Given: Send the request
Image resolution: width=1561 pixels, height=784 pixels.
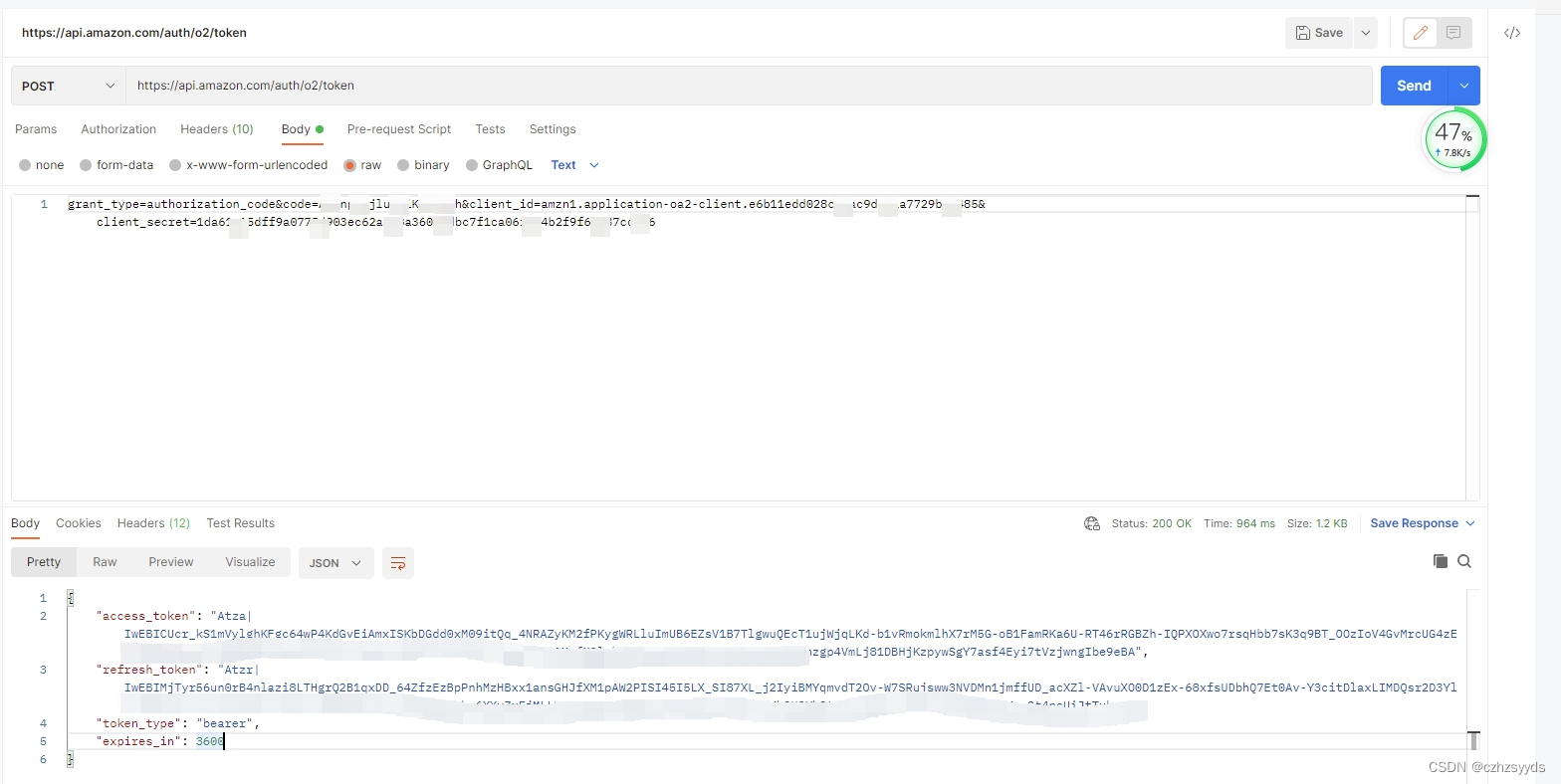Looking at the screenshot, I should point(1414,86).
